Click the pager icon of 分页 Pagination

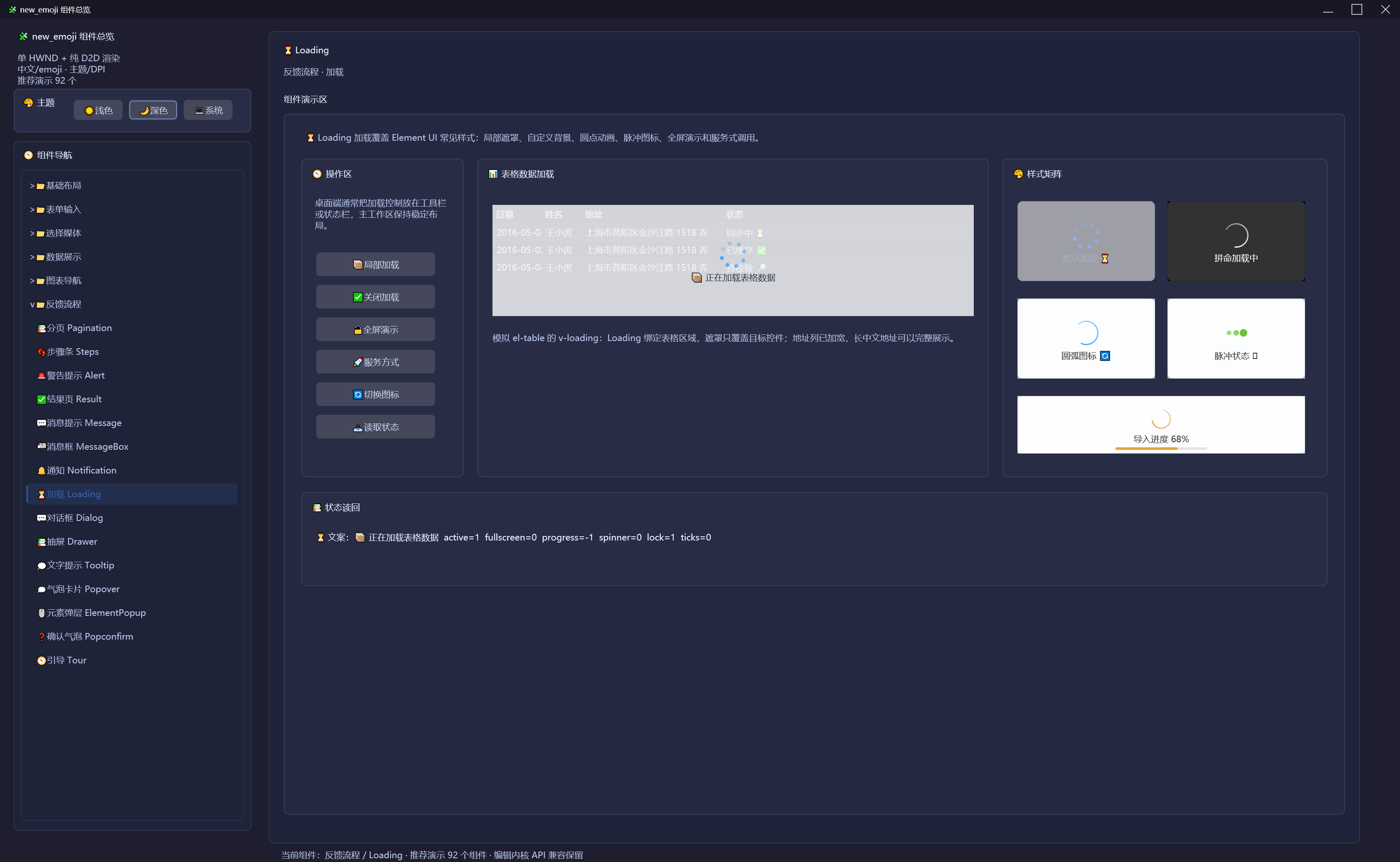[x=42, y=329]
